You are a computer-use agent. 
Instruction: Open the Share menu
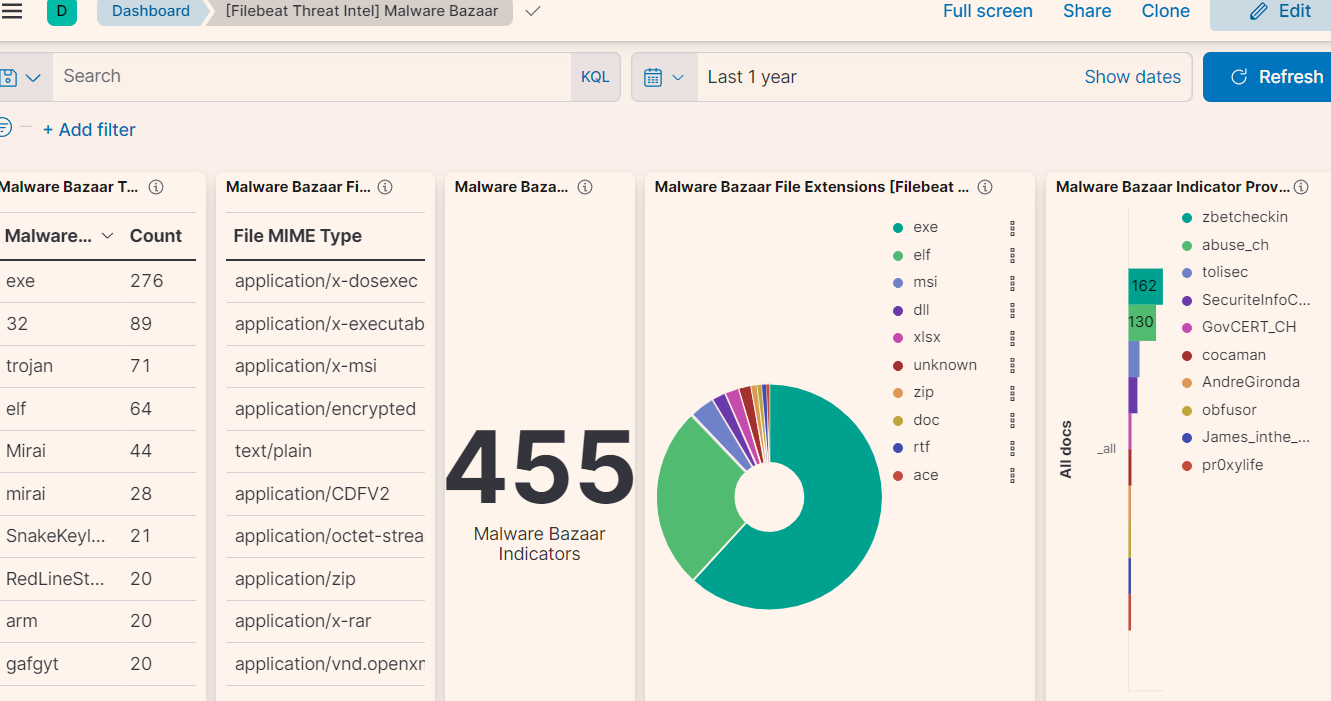(1087, 11)
